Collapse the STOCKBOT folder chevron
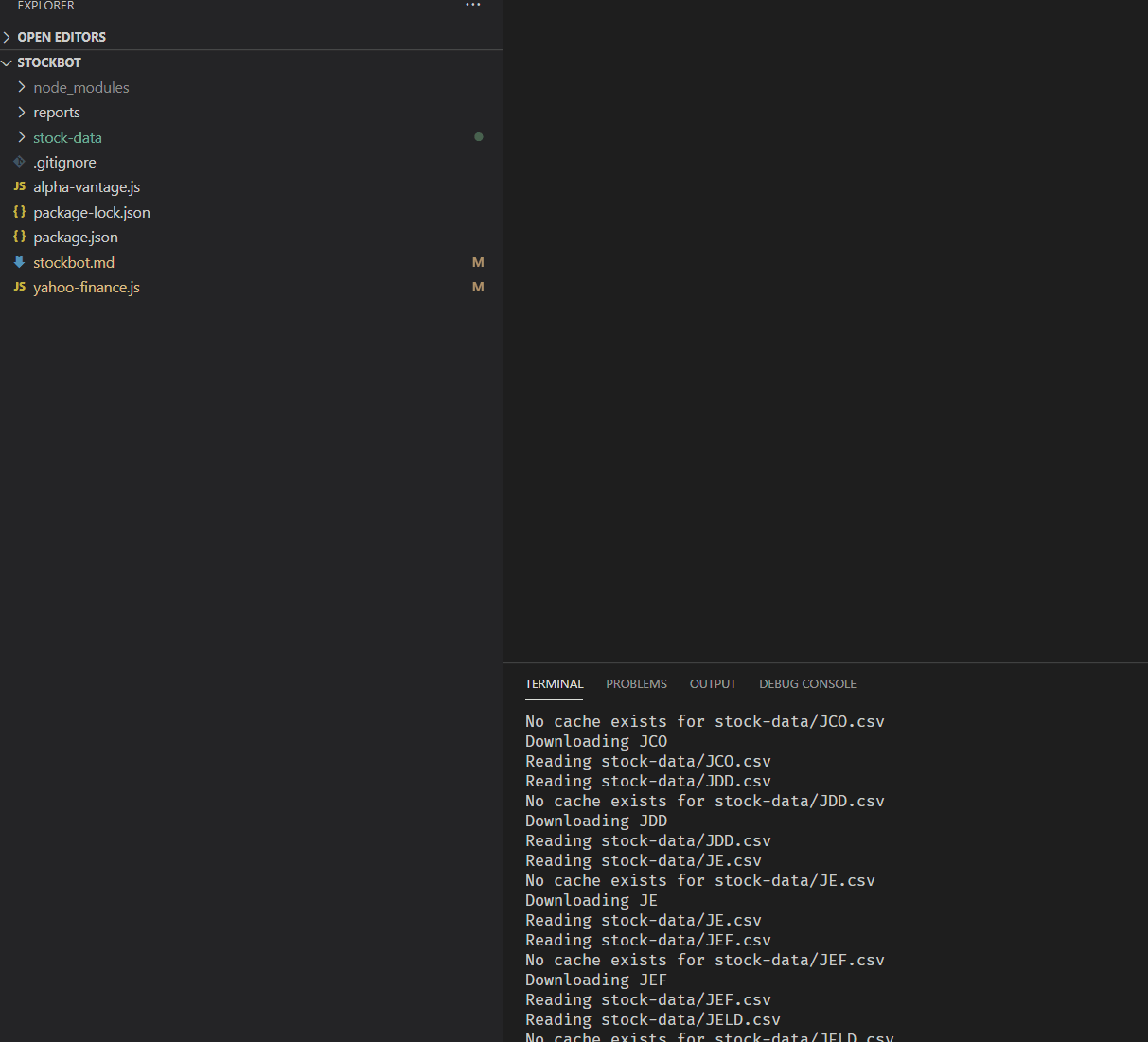The image size is (1148, 1042). click(8, 62)
